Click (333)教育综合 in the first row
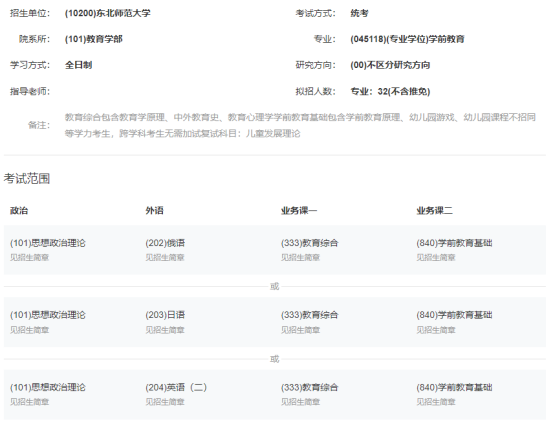The width and height of the screenshot is (554, 428). pyautogui.click(x=310, y=243)
